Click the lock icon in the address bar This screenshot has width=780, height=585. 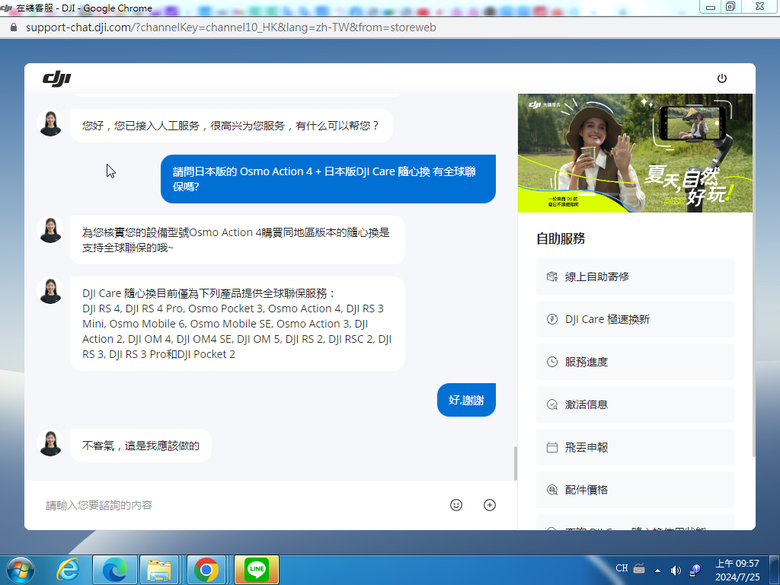(13, 27)
